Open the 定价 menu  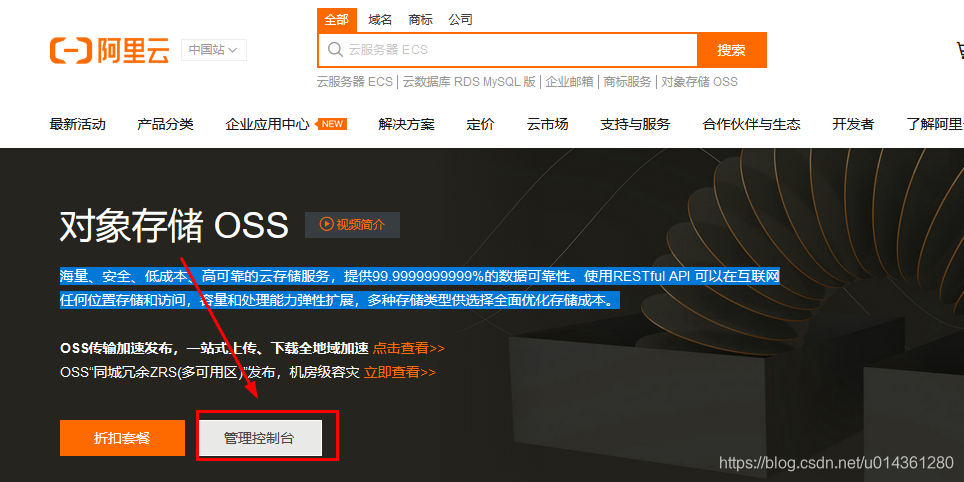[481, 124]
